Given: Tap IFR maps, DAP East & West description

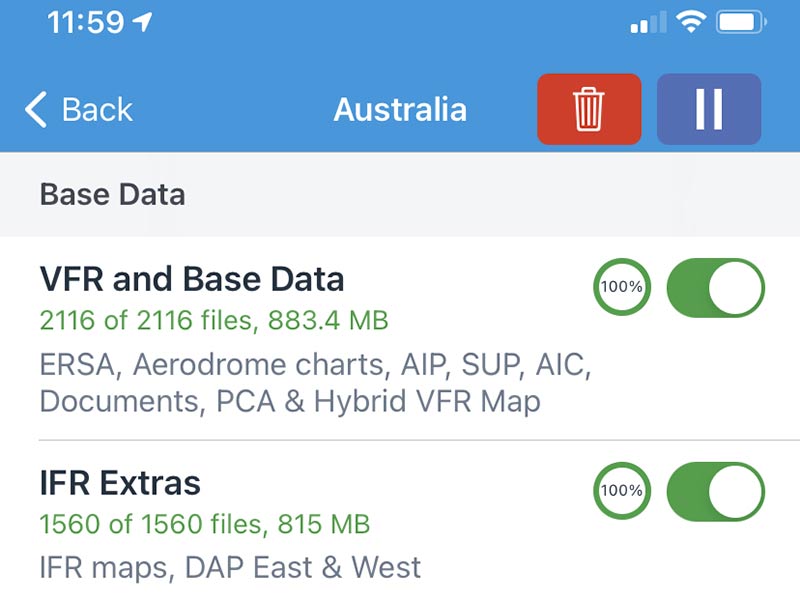Looking at the screenshot, I should pos(230,567).
